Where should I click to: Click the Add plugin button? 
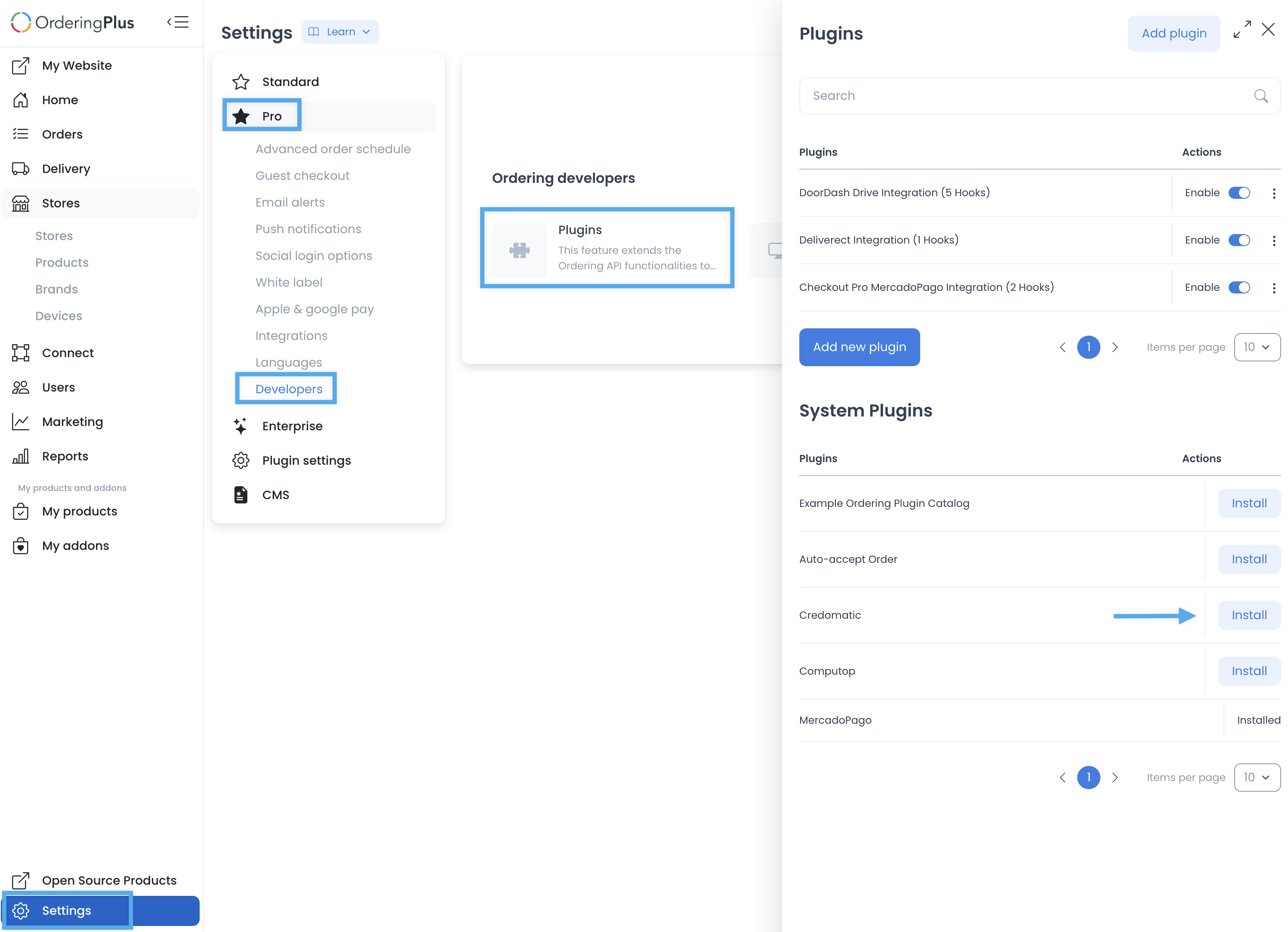tap(1174, 34)
